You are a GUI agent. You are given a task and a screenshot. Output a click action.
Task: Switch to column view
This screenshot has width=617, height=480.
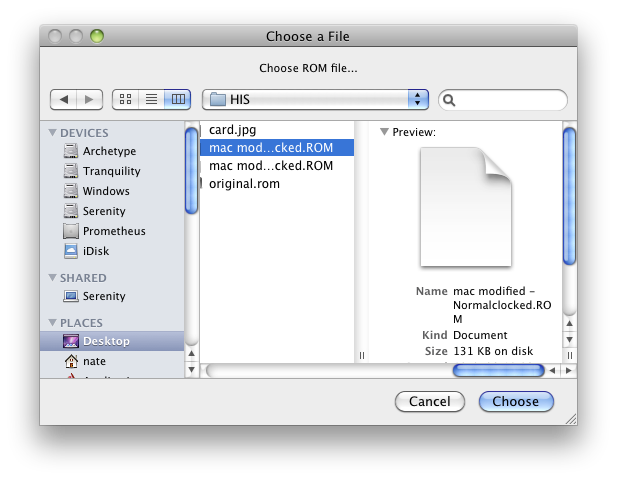click(178, 99)
